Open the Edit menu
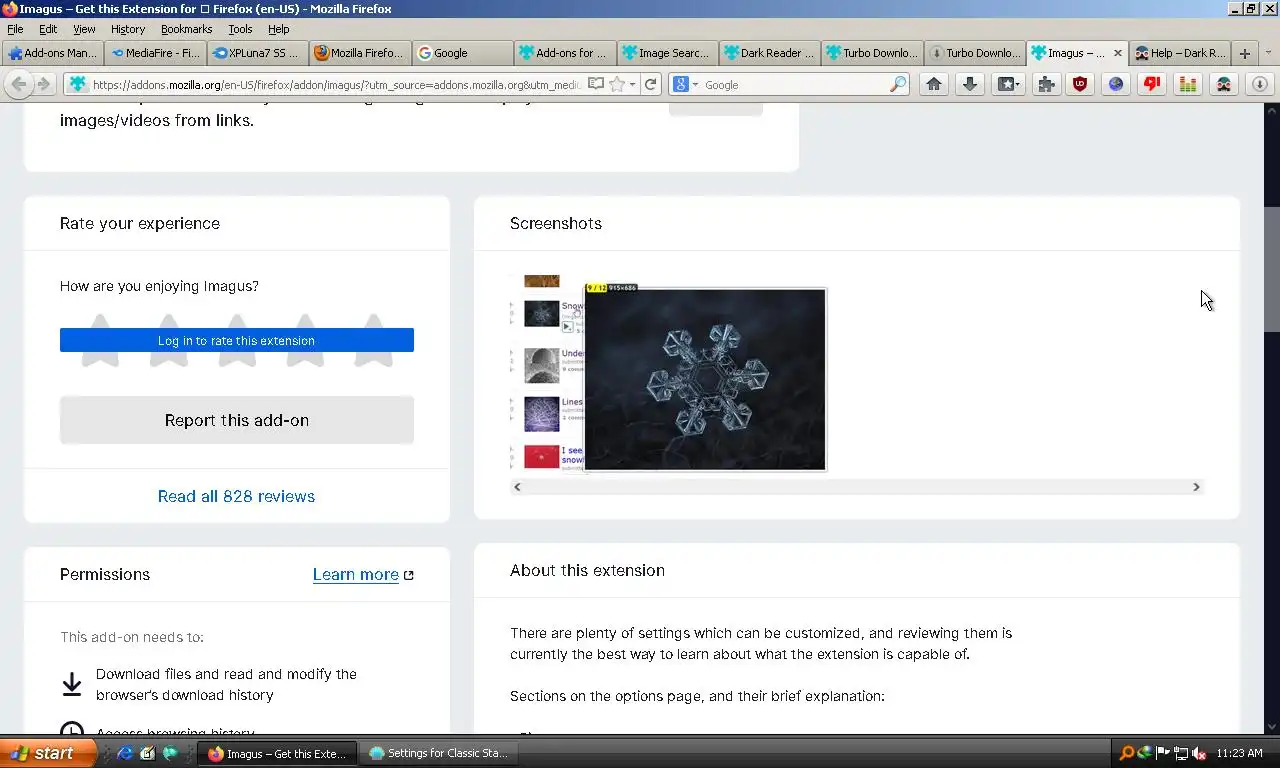The width and height of the screenshot is (1280, 768). click(48, 29)
